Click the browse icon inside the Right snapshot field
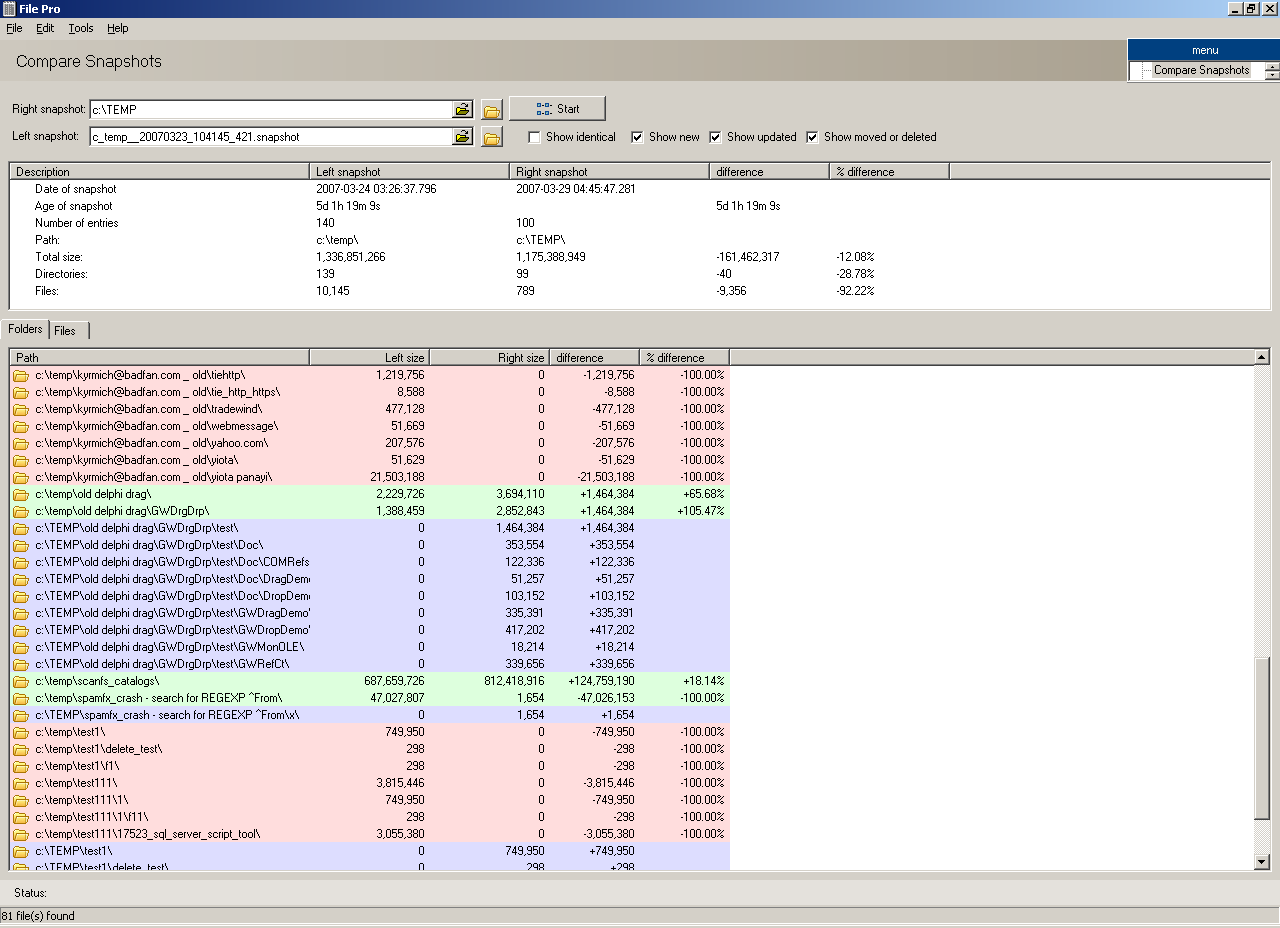 pos(461,108)
